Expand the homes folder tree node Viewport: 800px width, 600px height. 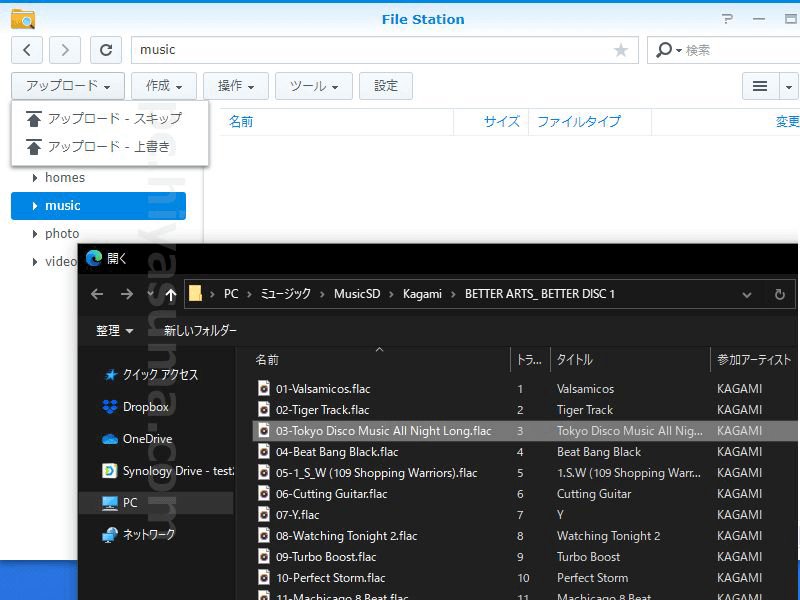[x=35, y=178]
